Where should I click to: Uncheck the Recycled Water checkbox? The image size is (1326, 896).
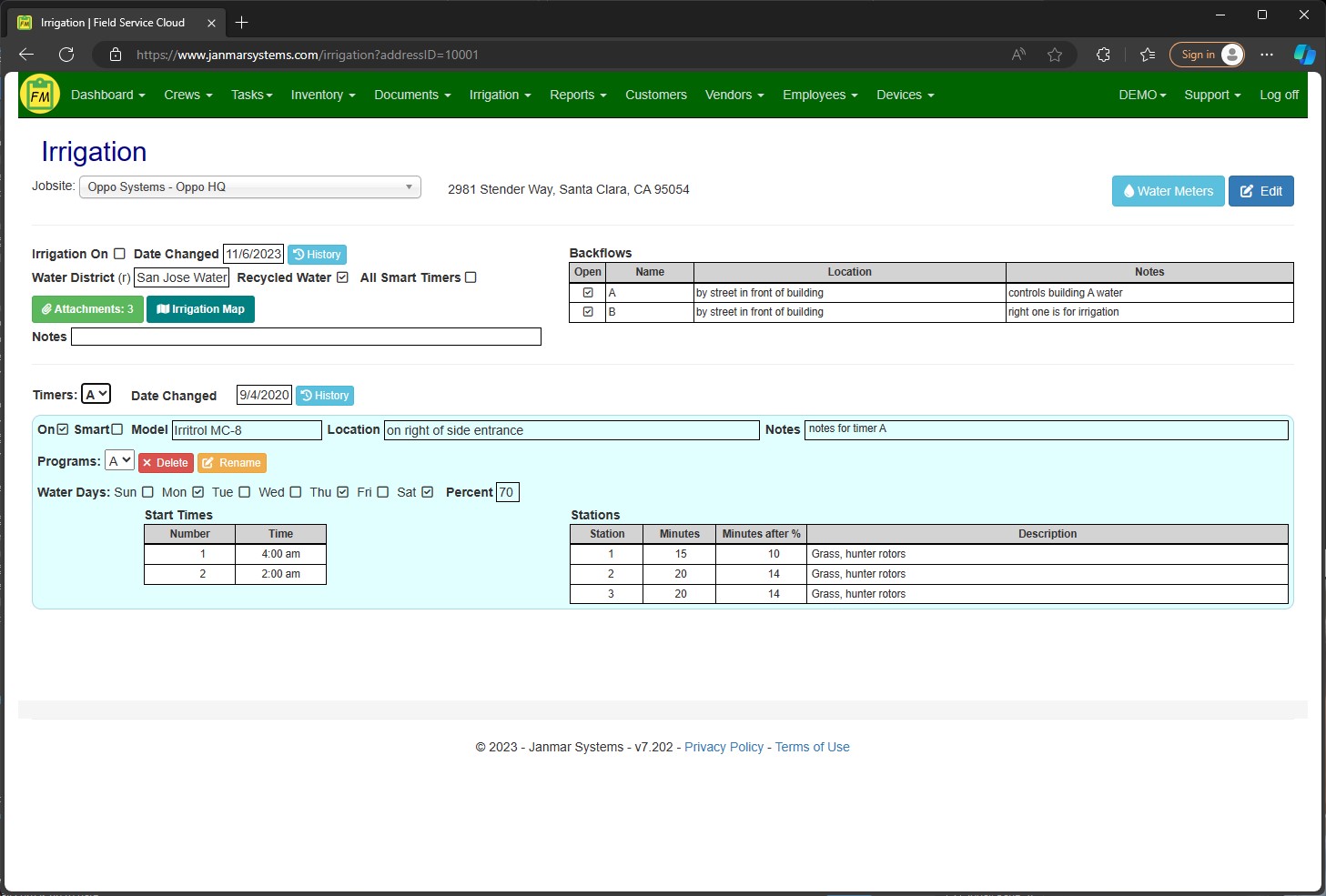[x=341, y=277]
